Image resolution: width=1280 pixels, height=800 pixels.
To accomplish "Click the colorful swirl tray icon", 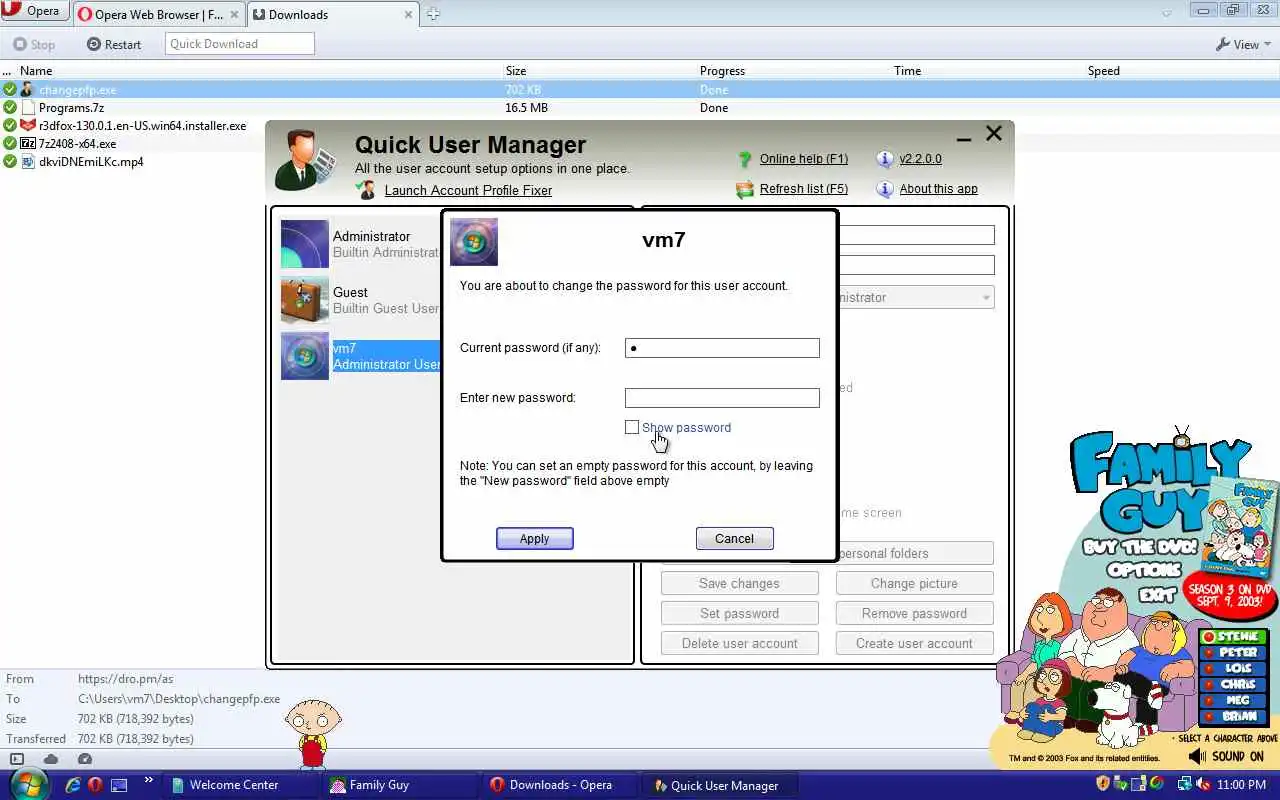I will pyautogui.click(x=1156, y=784).
